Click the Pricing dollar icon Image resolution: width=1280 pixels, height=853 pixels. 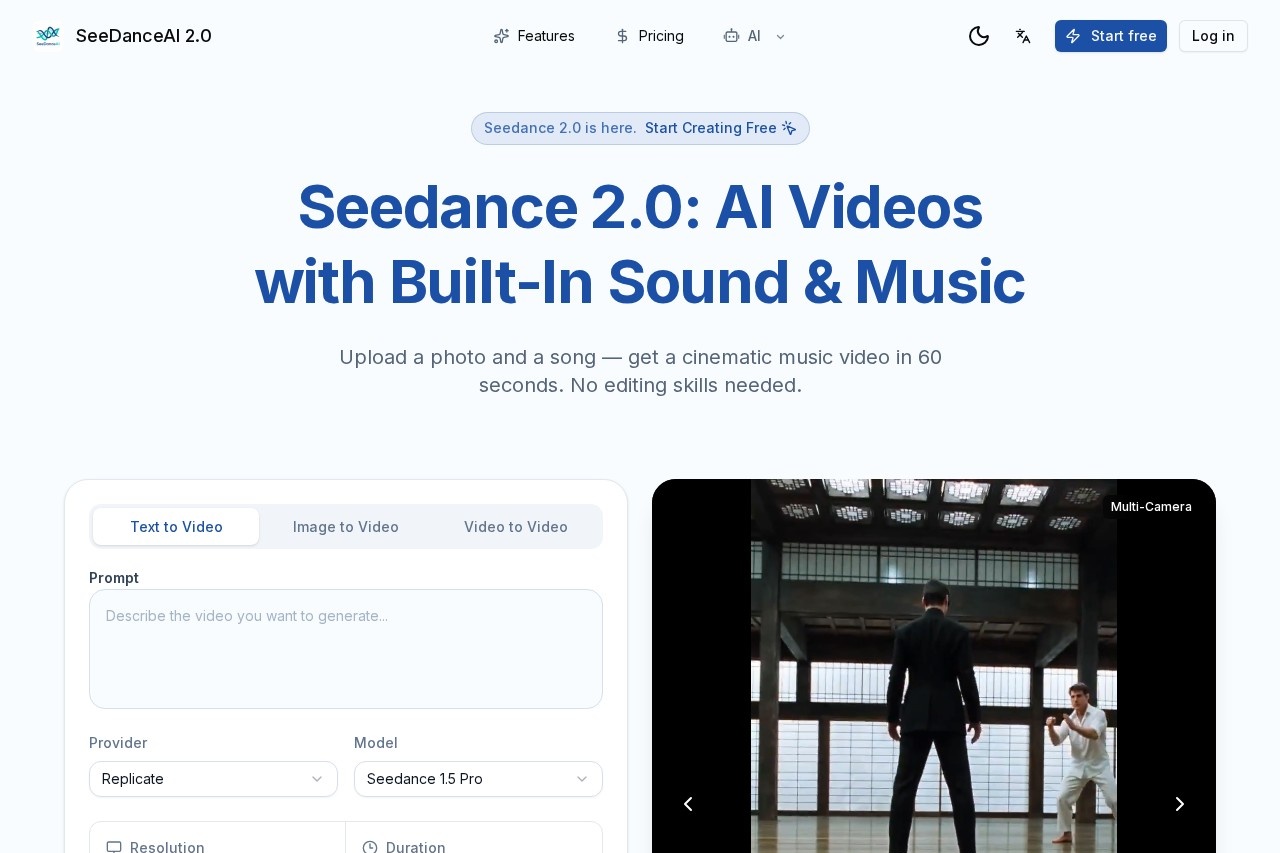(621, 36)
